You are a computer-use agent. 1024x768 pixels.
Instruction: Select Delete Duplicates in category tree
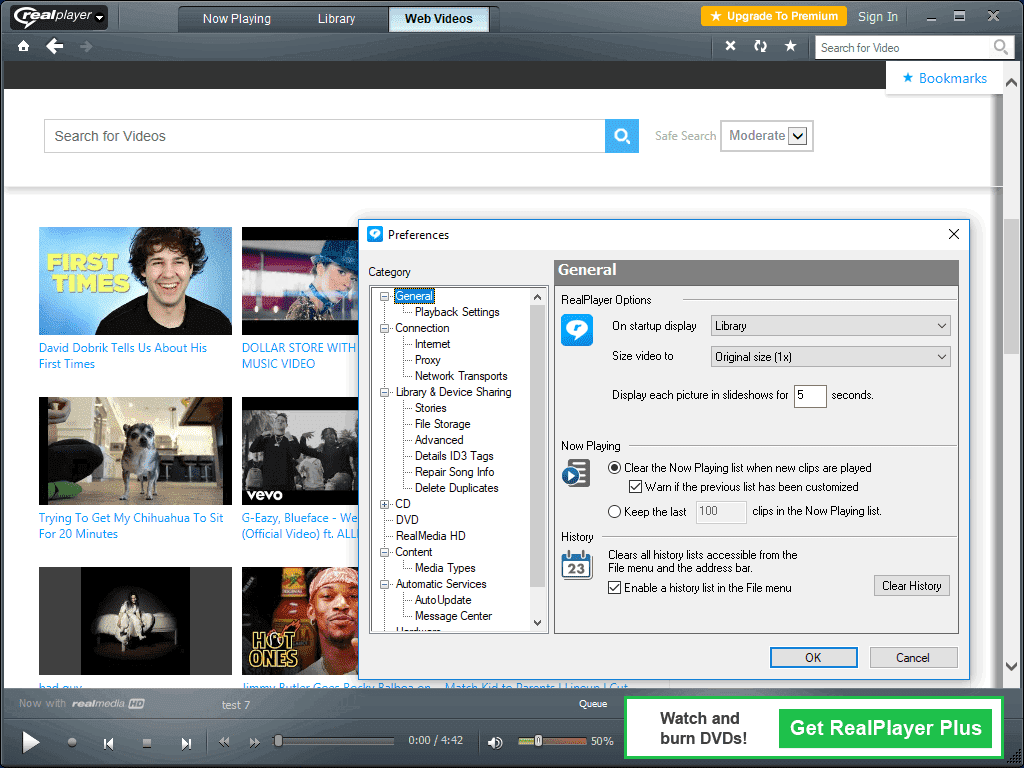point(456,488)
